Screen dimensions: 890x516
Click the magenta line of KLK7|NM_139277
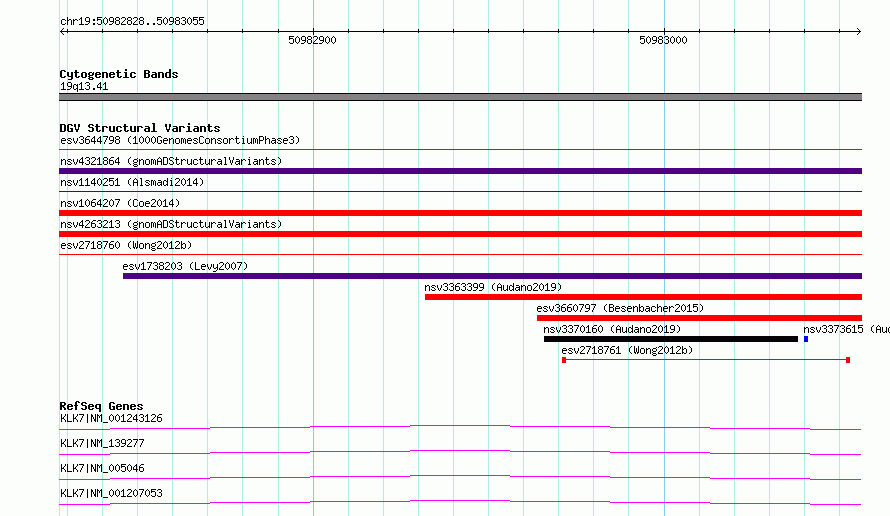point(460,452)
